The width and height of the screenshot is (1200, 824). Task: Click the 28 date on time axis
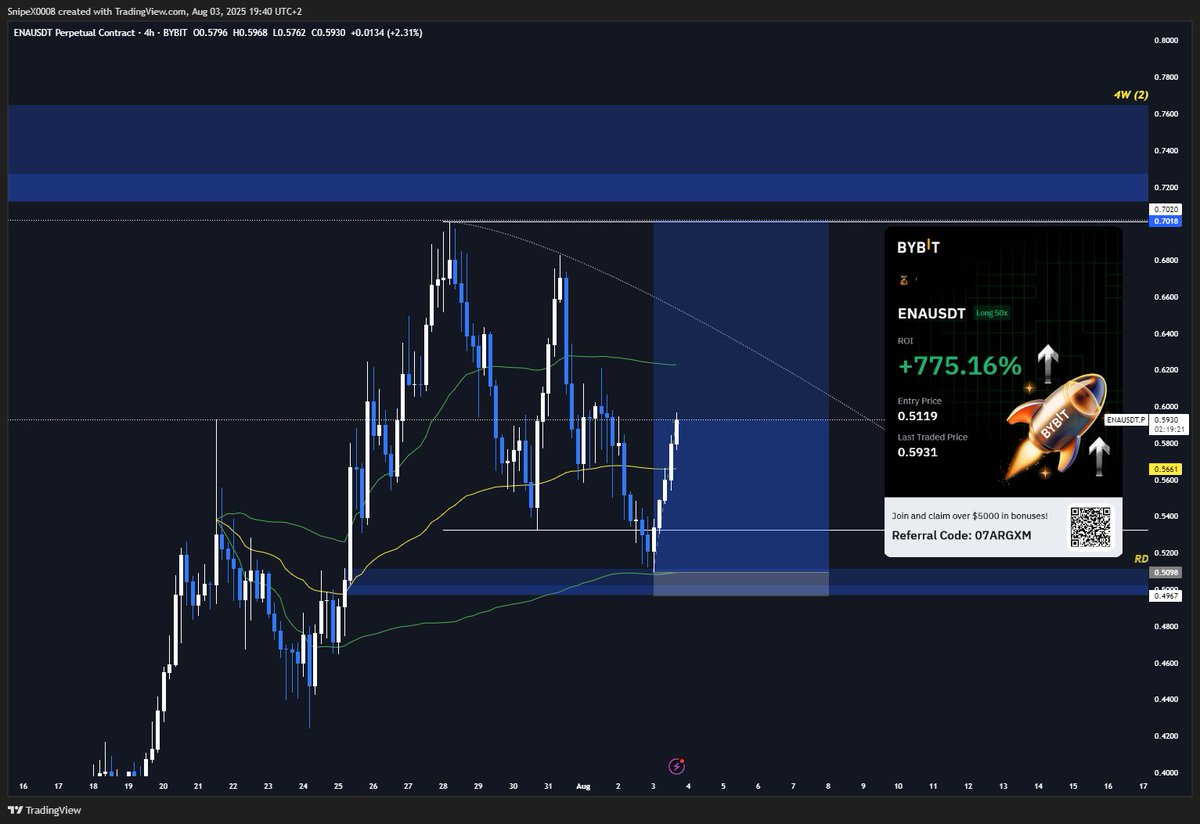[443, 787]
